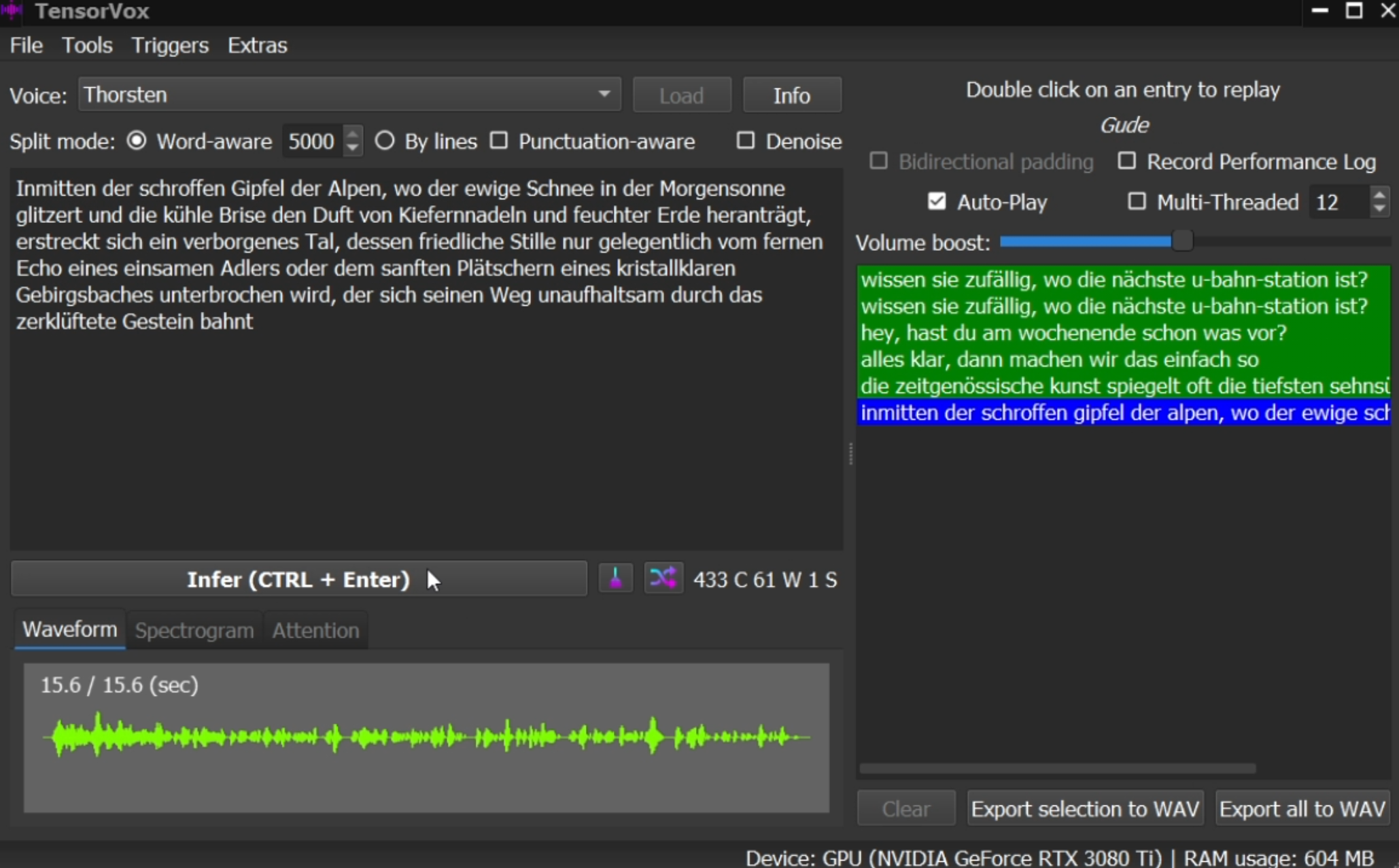
Task: Click the voice Info button
Action: point(792,94)
